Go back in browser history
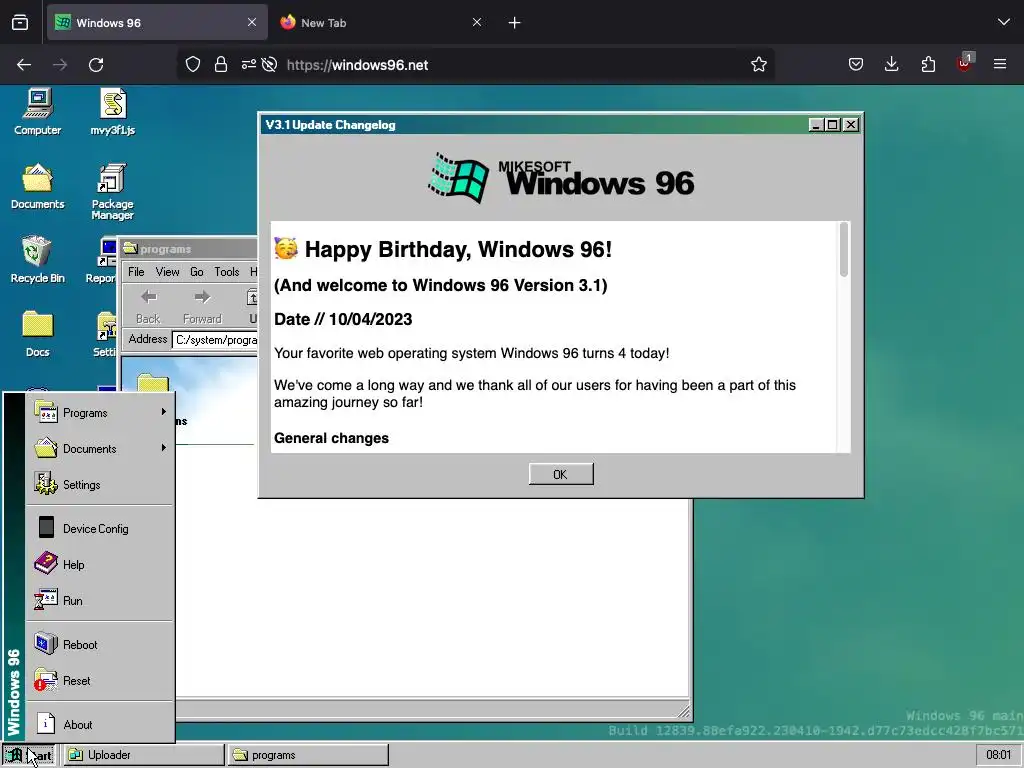This screenshot has height=768, width=1024. point(24,65)
